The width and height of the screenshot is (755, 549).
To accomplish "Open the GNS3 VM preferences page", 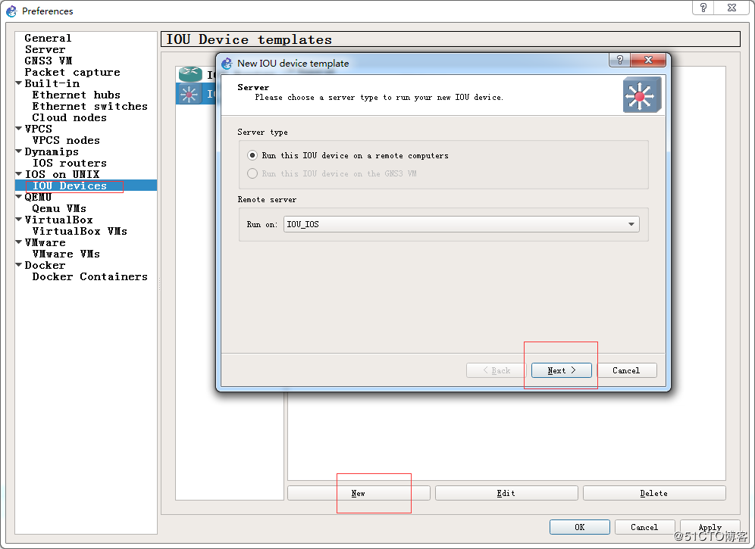I will pyautogui.click(x=48, y=61).
